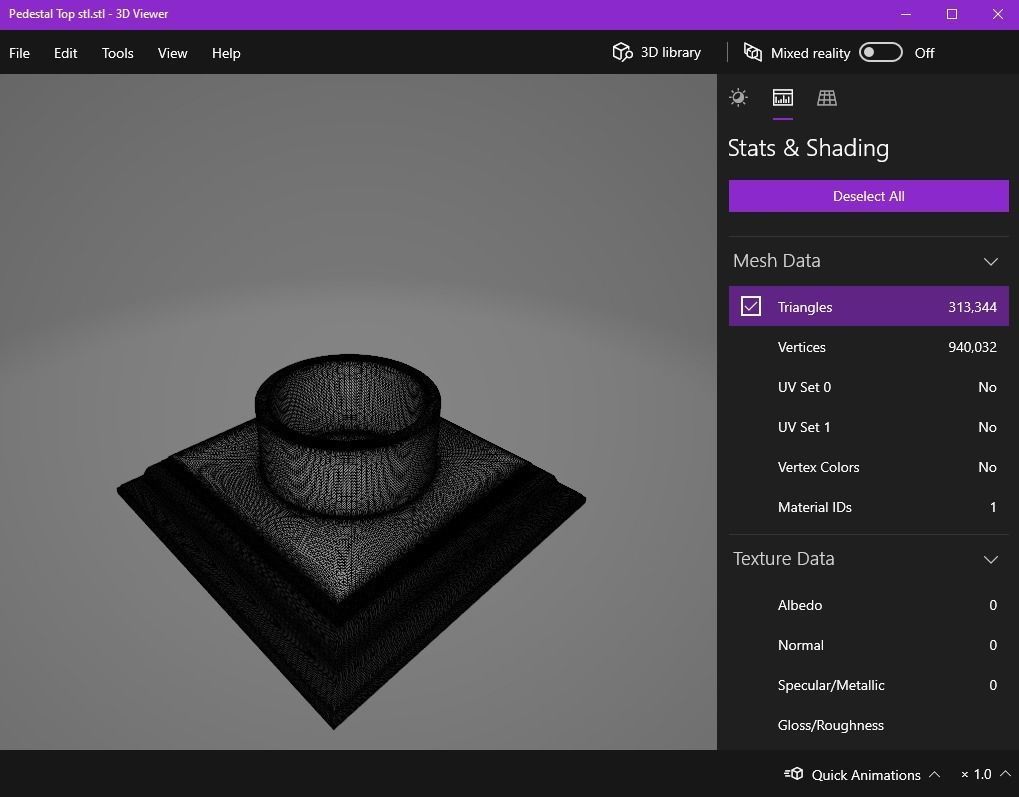This screenshot has height=797, width=1019.
Task: Open the File menu
Action: click(x=19, y=53)
